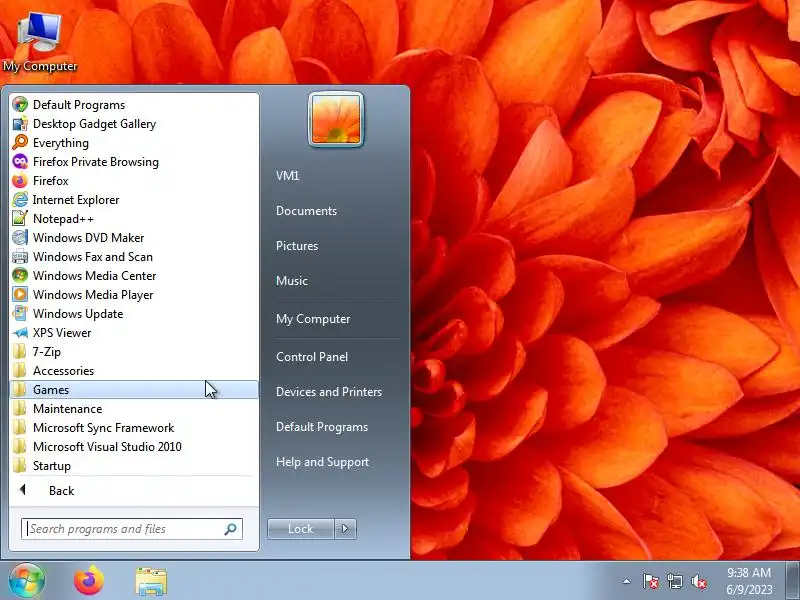Screen dimensions: 800x600
Task: Start Firefox Private Browsing
Action: pyautogui.click(x=134, y=162)
